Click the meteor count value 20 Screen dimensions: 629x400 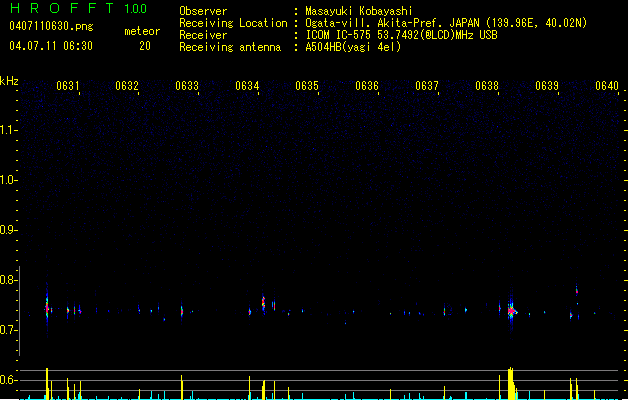click(x=145, y=46)
